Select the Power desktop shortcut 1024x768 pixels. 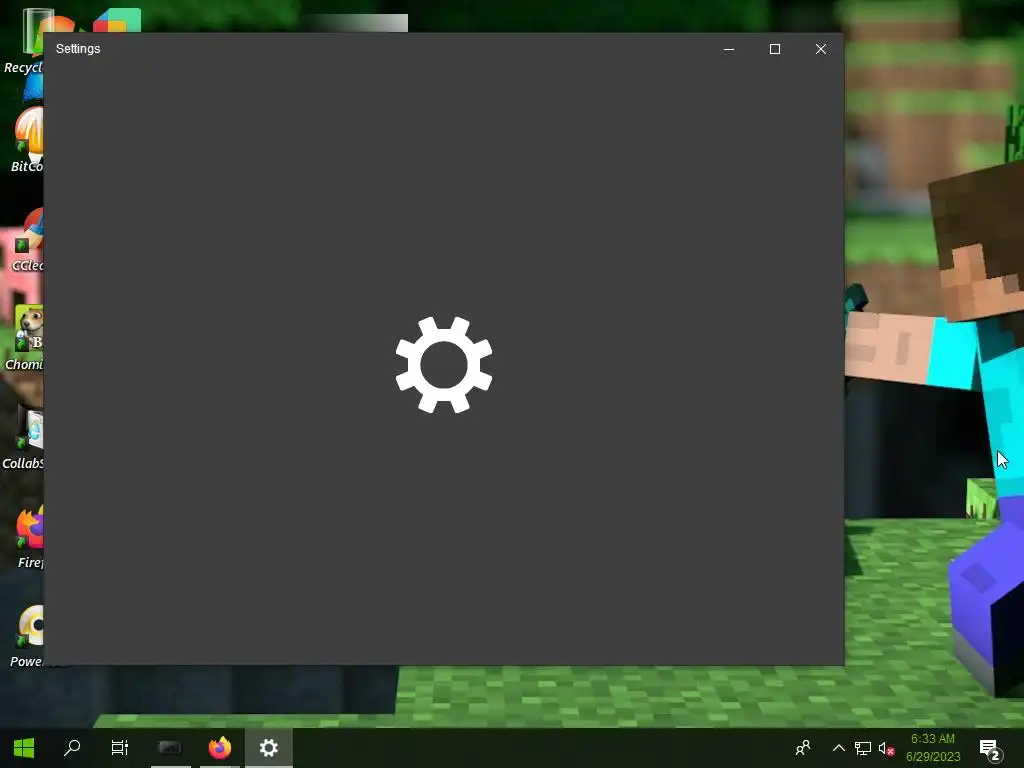(27, 635)
